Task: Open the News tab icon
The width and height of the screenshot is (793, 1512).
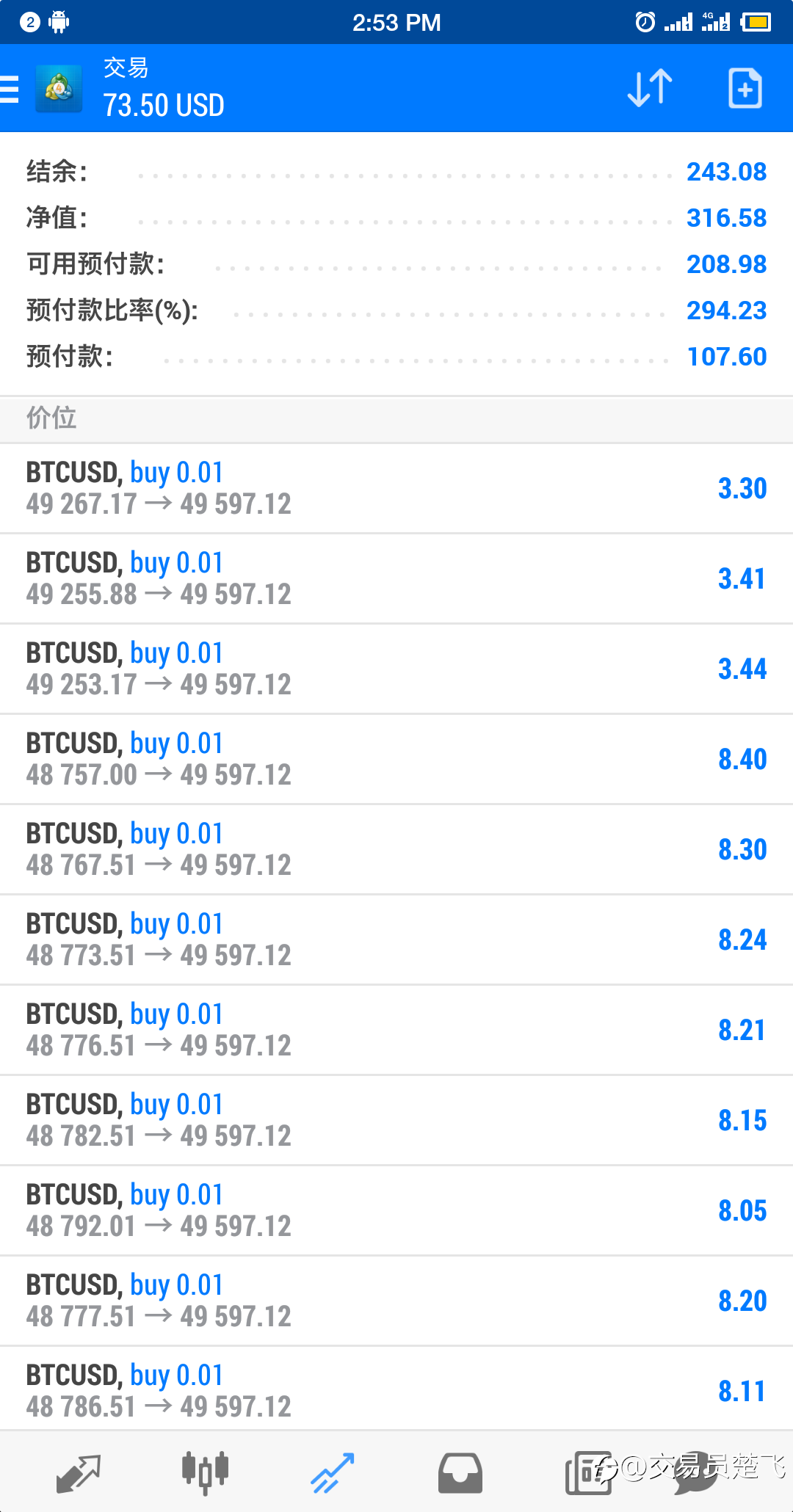Action: (587, 1472)
